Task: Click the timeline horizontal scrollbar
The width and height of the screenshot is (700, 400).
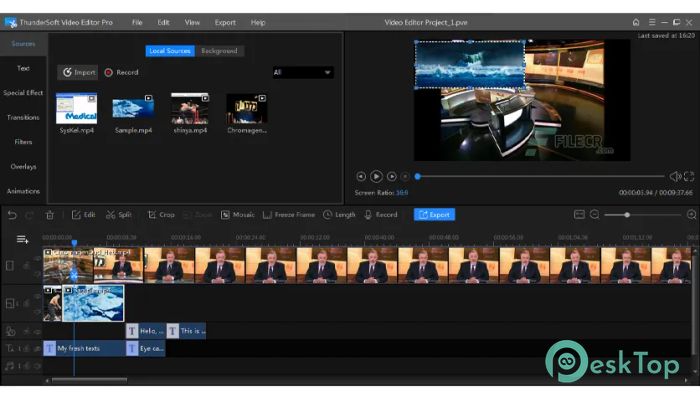Action: coord(89,380)
